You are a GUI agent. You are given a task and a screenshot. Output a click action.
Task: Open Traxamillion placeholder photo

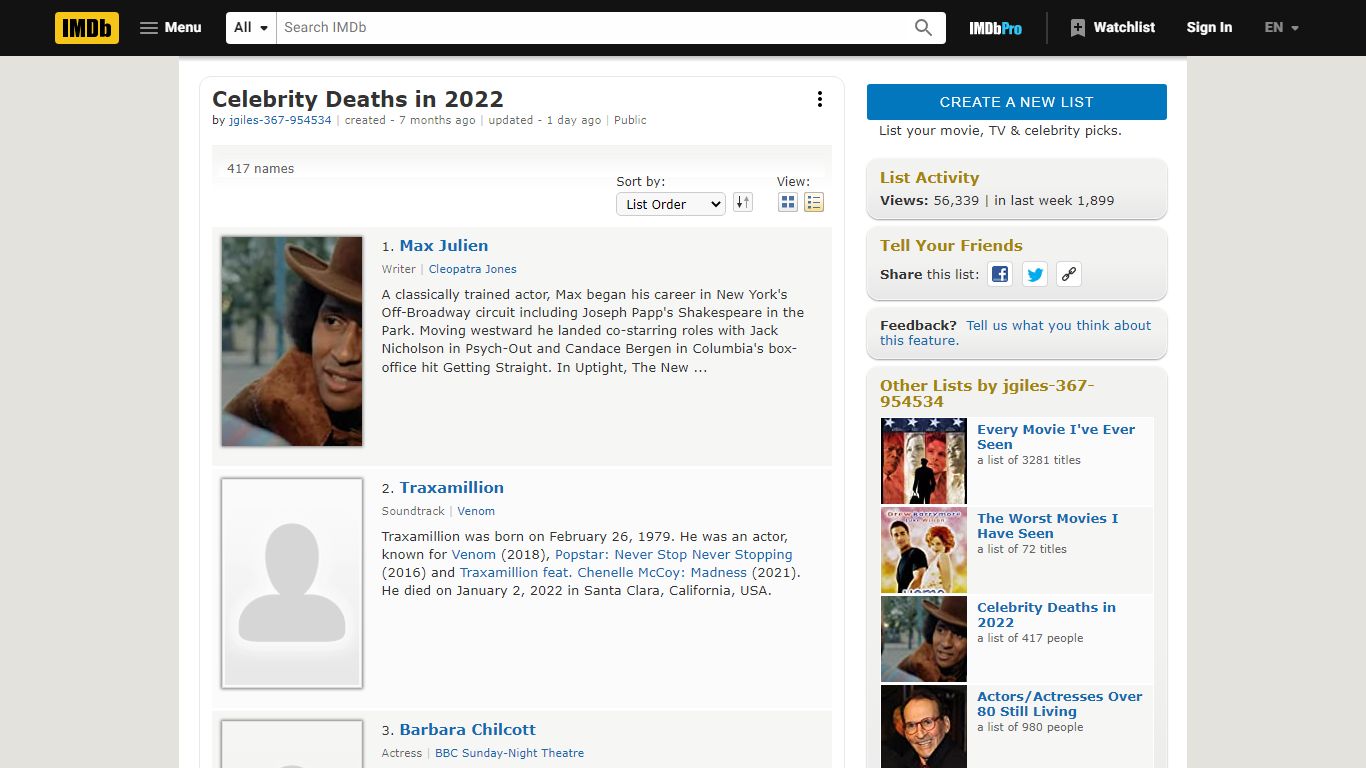tap(292, 583)
